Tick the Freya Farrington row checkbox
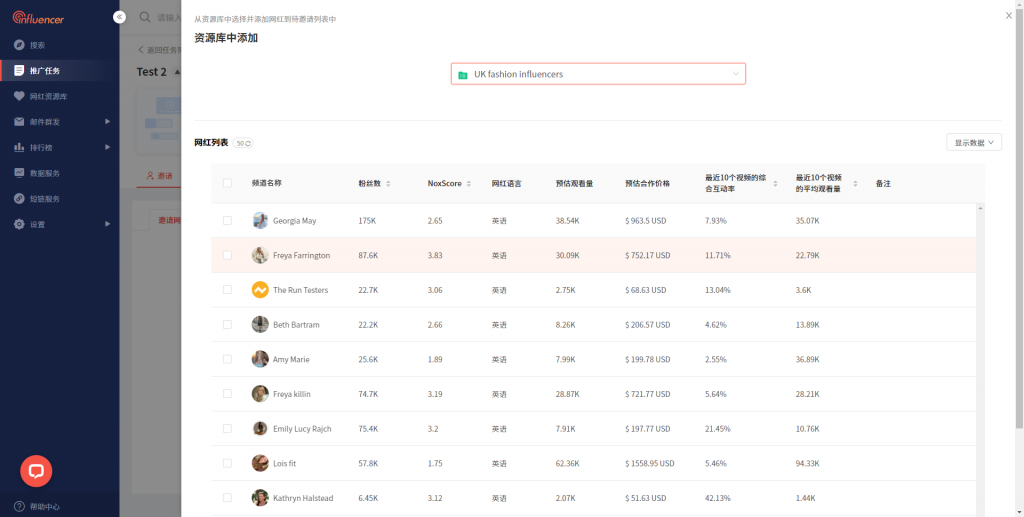 coord(227,255)
